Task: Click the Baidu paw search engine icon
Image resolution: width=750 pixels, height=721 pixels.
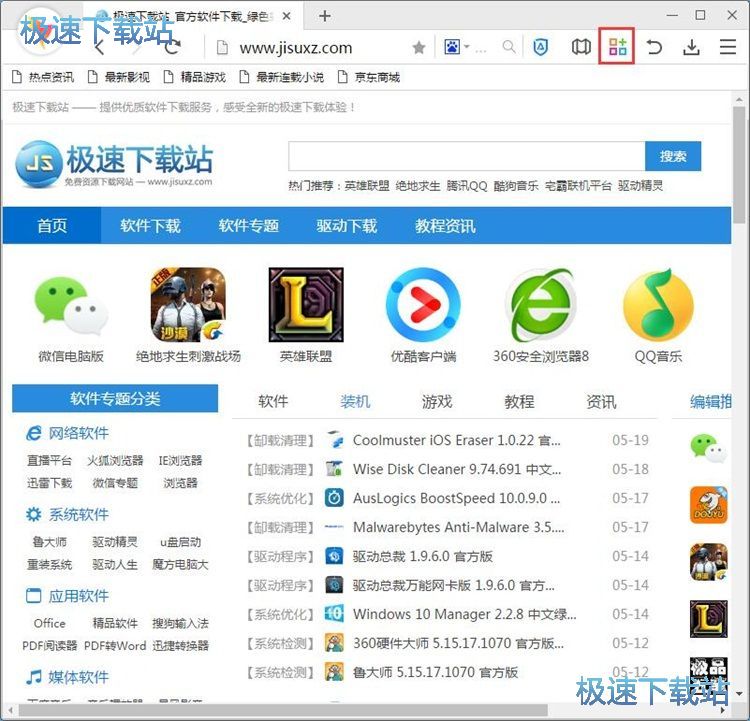Action: pyautogui.click(x=452, y=47)
